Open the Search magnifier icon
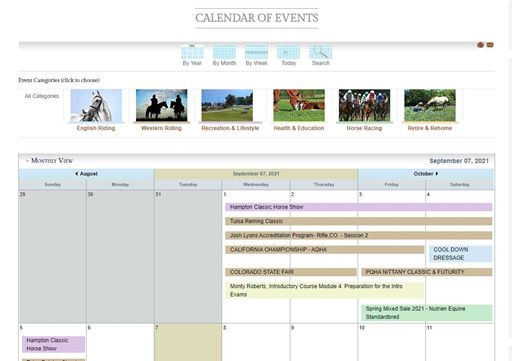The height and width of the screenshot is (361, 512). coord(320,52)
